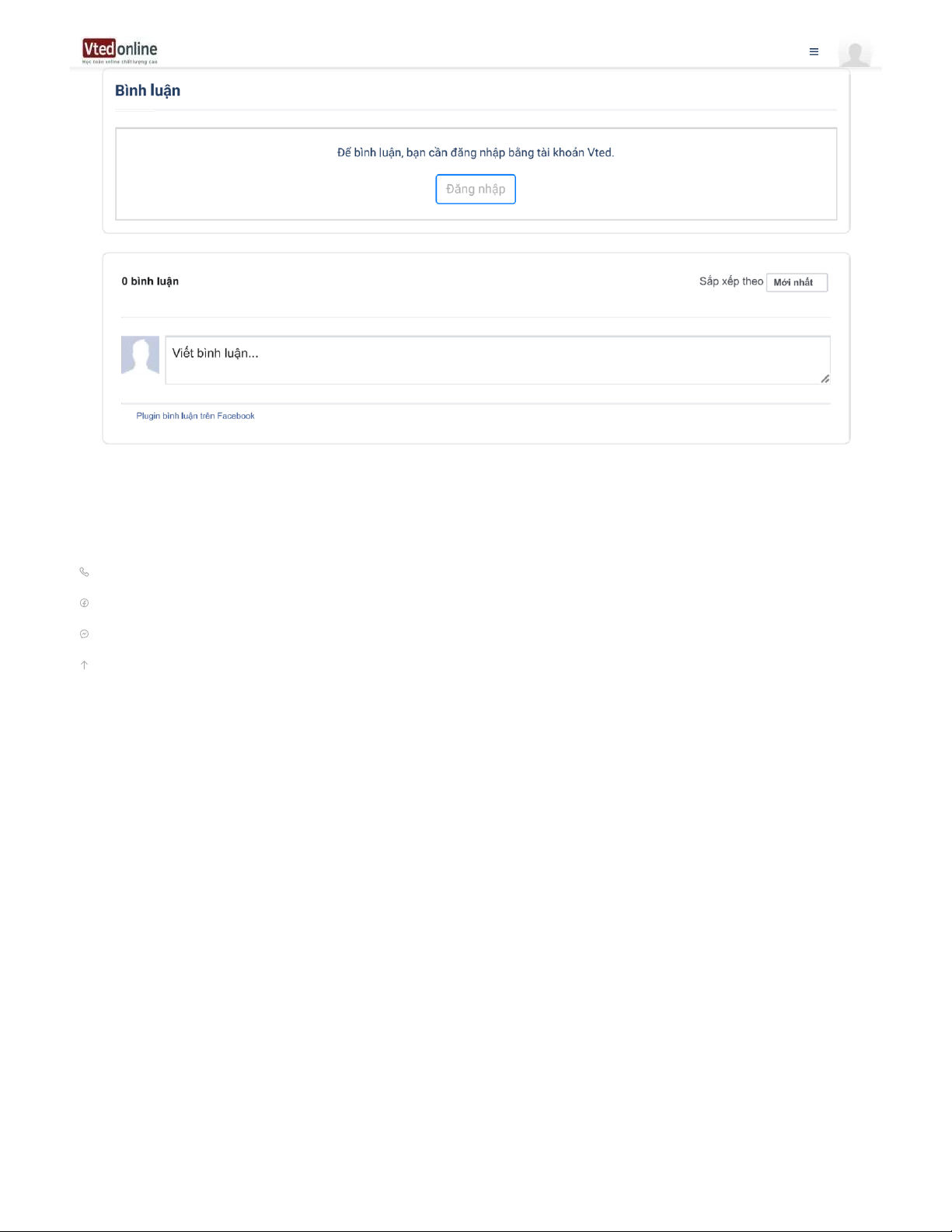Open the Messenger chat icon
The height and width of the screenshot is (1232, 952).
[84, 634]
